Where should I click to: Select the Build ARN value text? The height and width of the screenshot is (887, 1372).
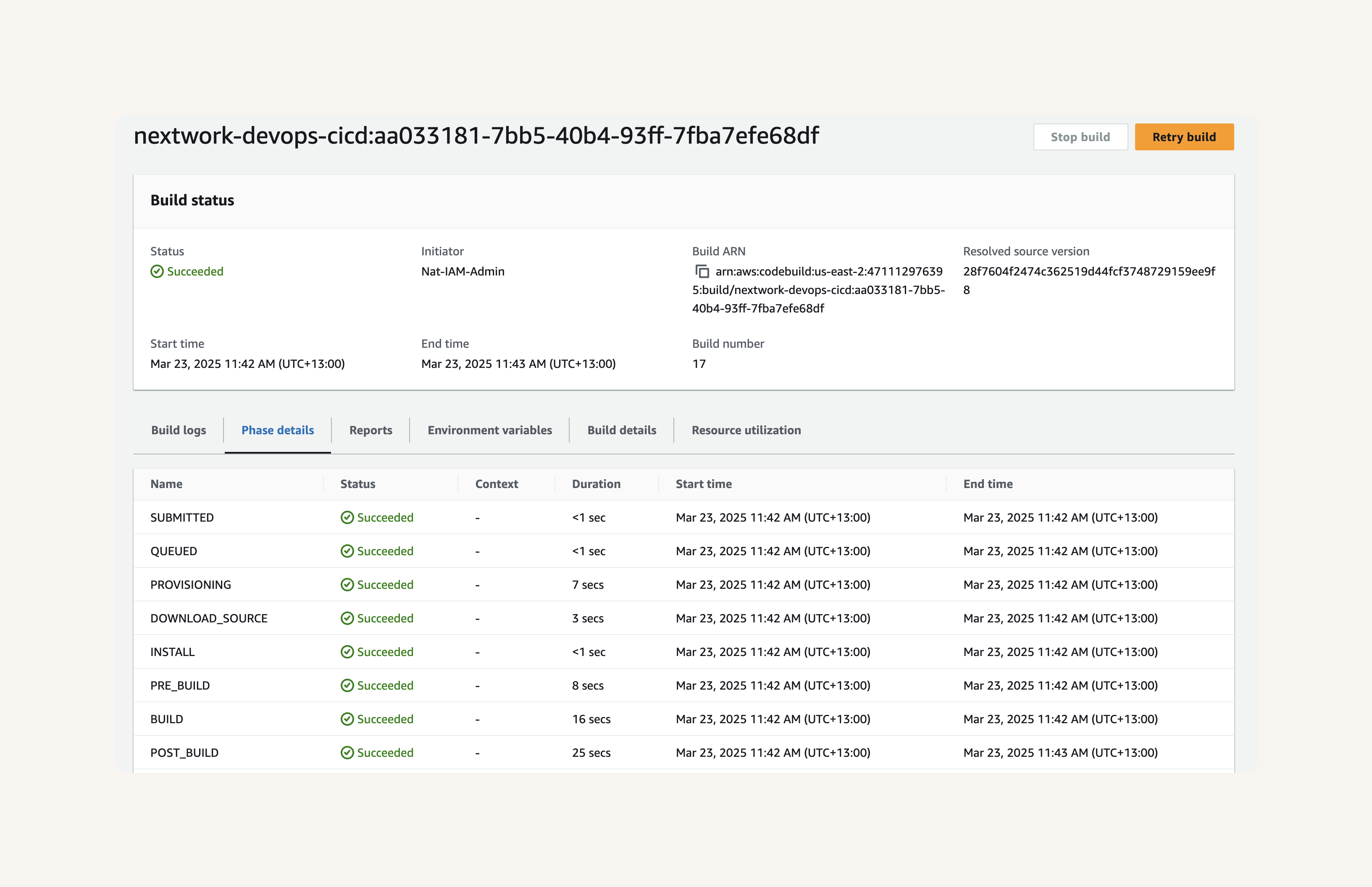click(818, 290)
